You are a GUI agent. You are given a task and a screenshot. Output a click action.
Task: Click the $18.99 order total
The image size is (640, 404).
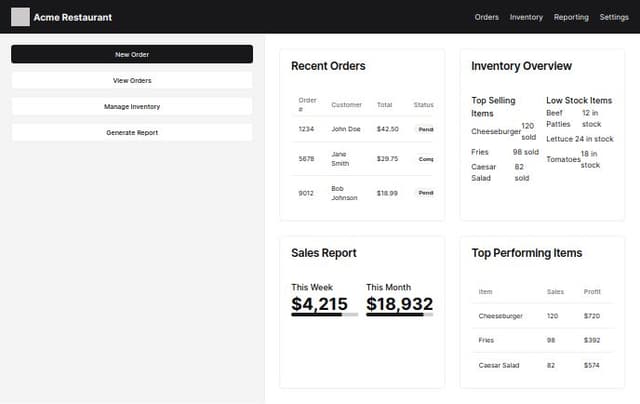click(387, 193)
